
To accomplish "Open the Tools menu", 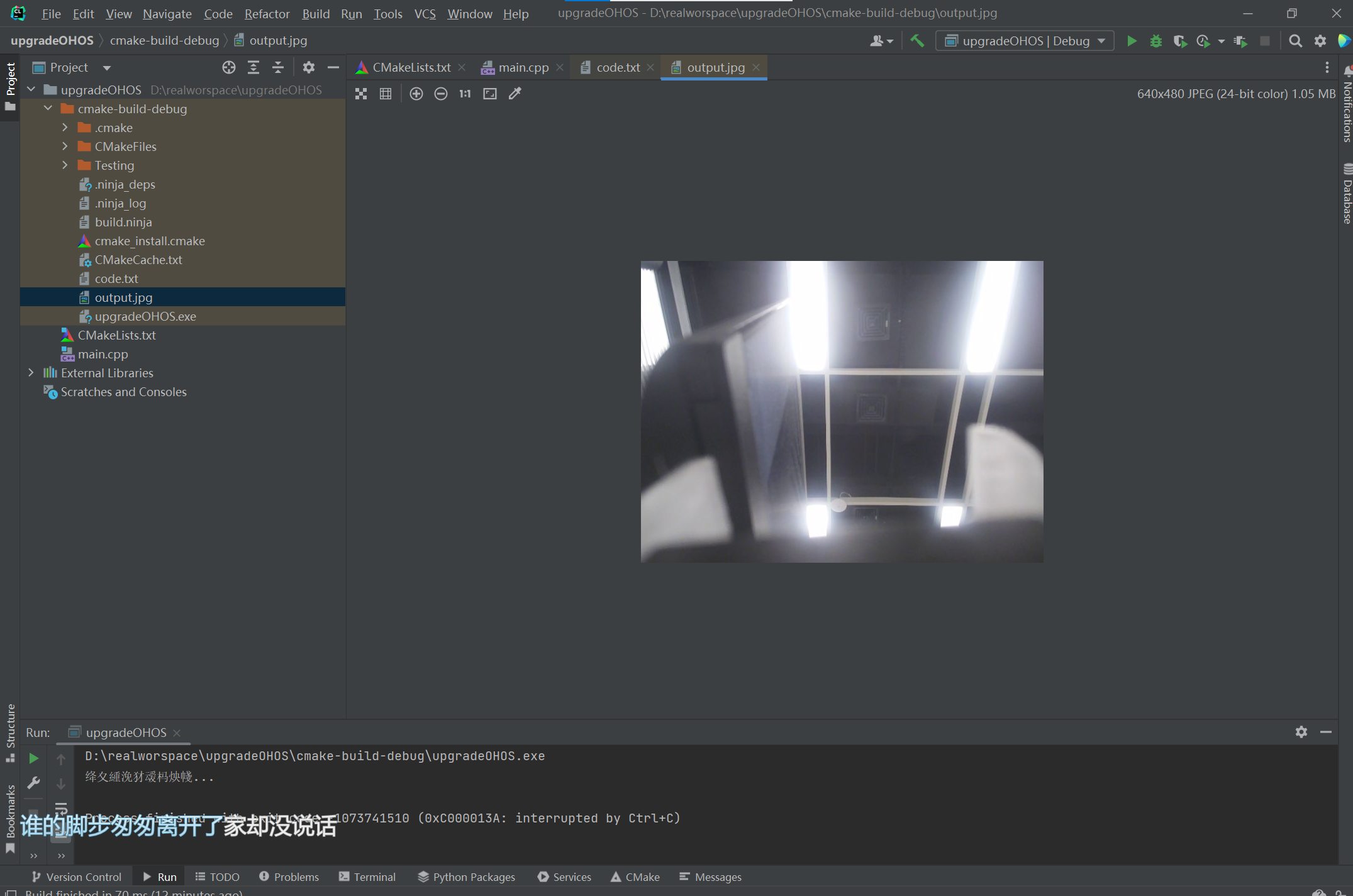I will [x=387, y=14].
